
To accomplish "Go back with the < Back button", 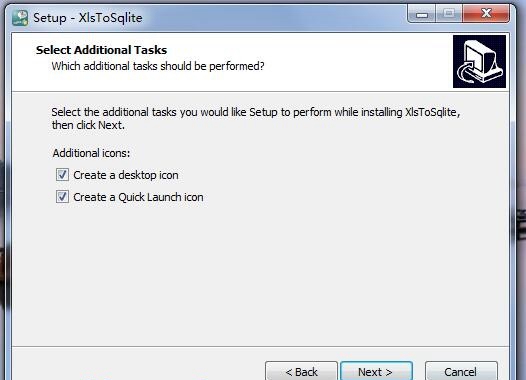I will (301, 371).
